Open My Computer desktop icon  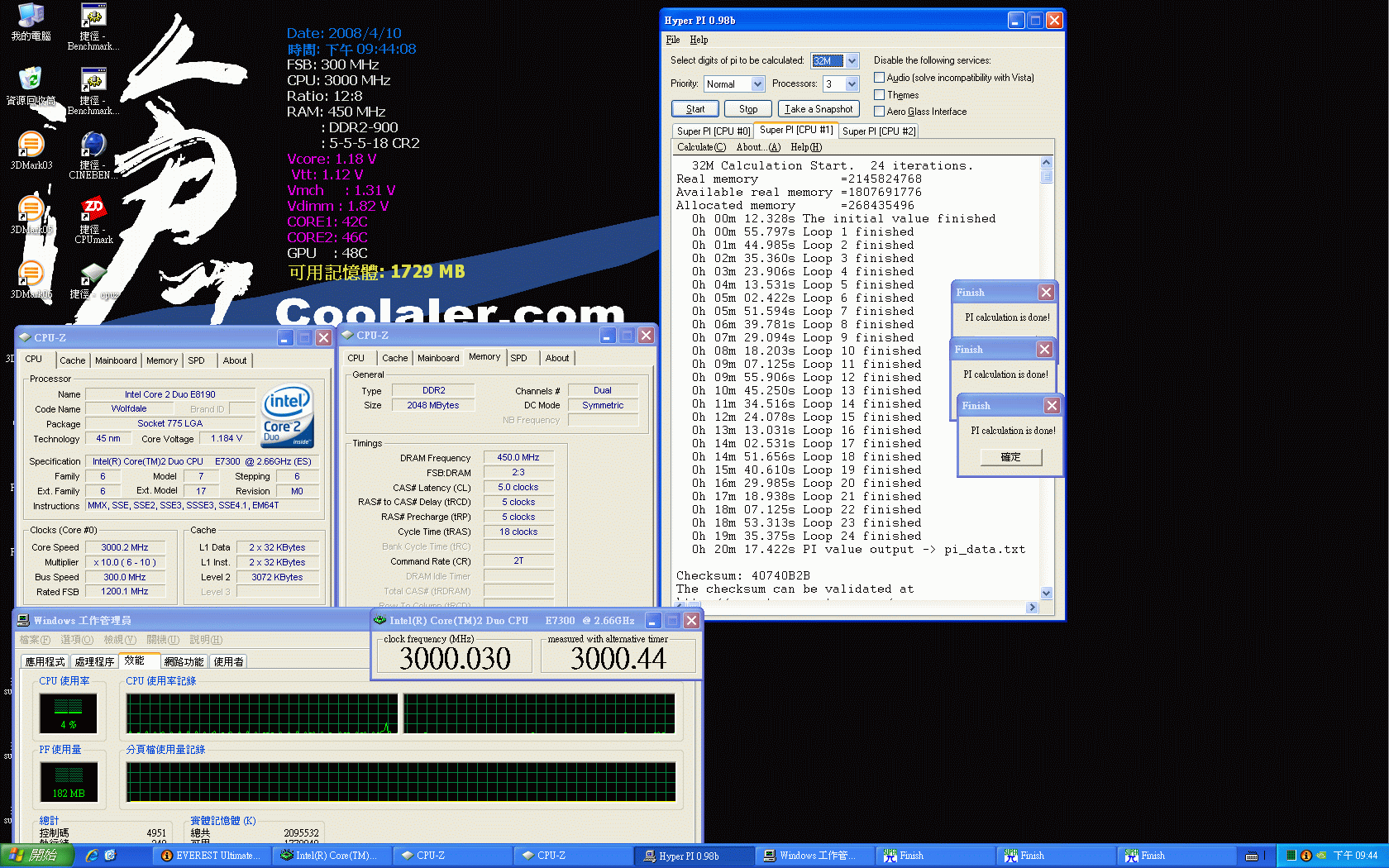pos(31,17)
